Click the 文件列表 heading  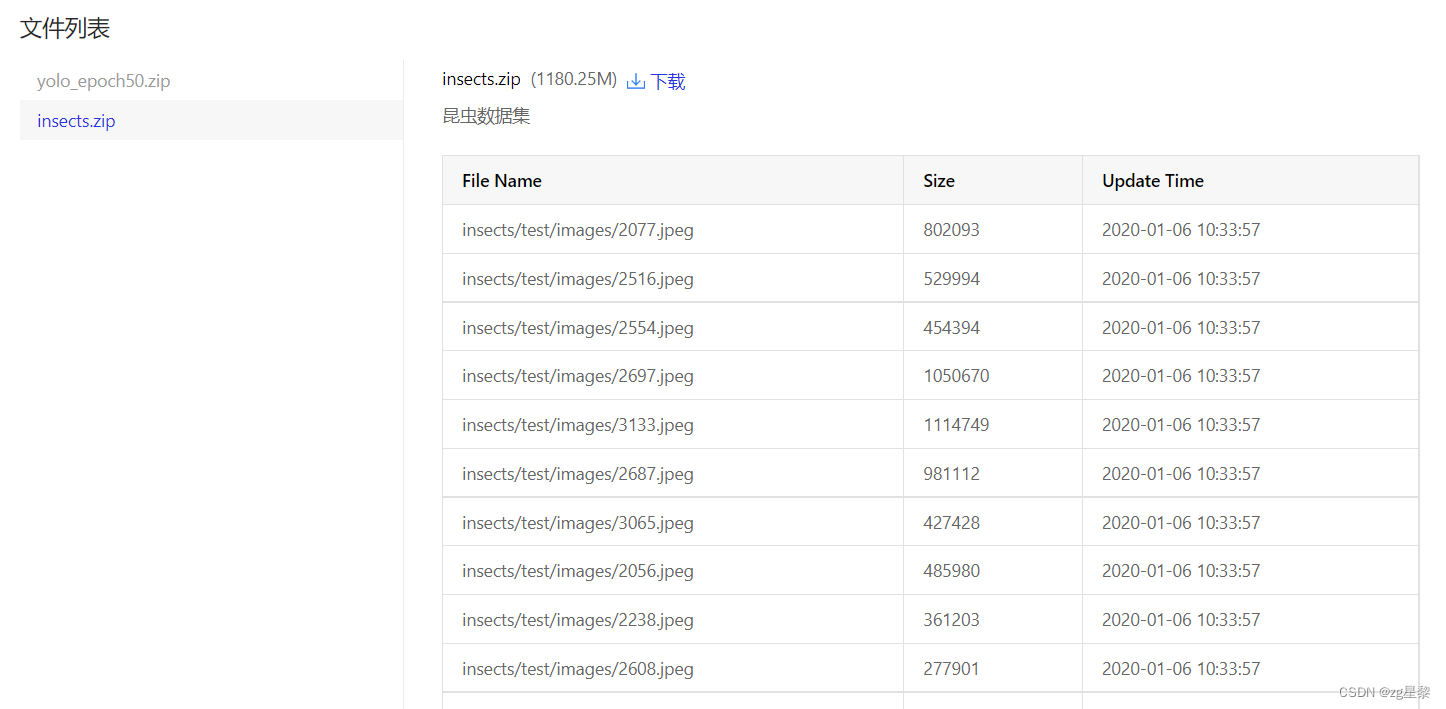point(65,29)
